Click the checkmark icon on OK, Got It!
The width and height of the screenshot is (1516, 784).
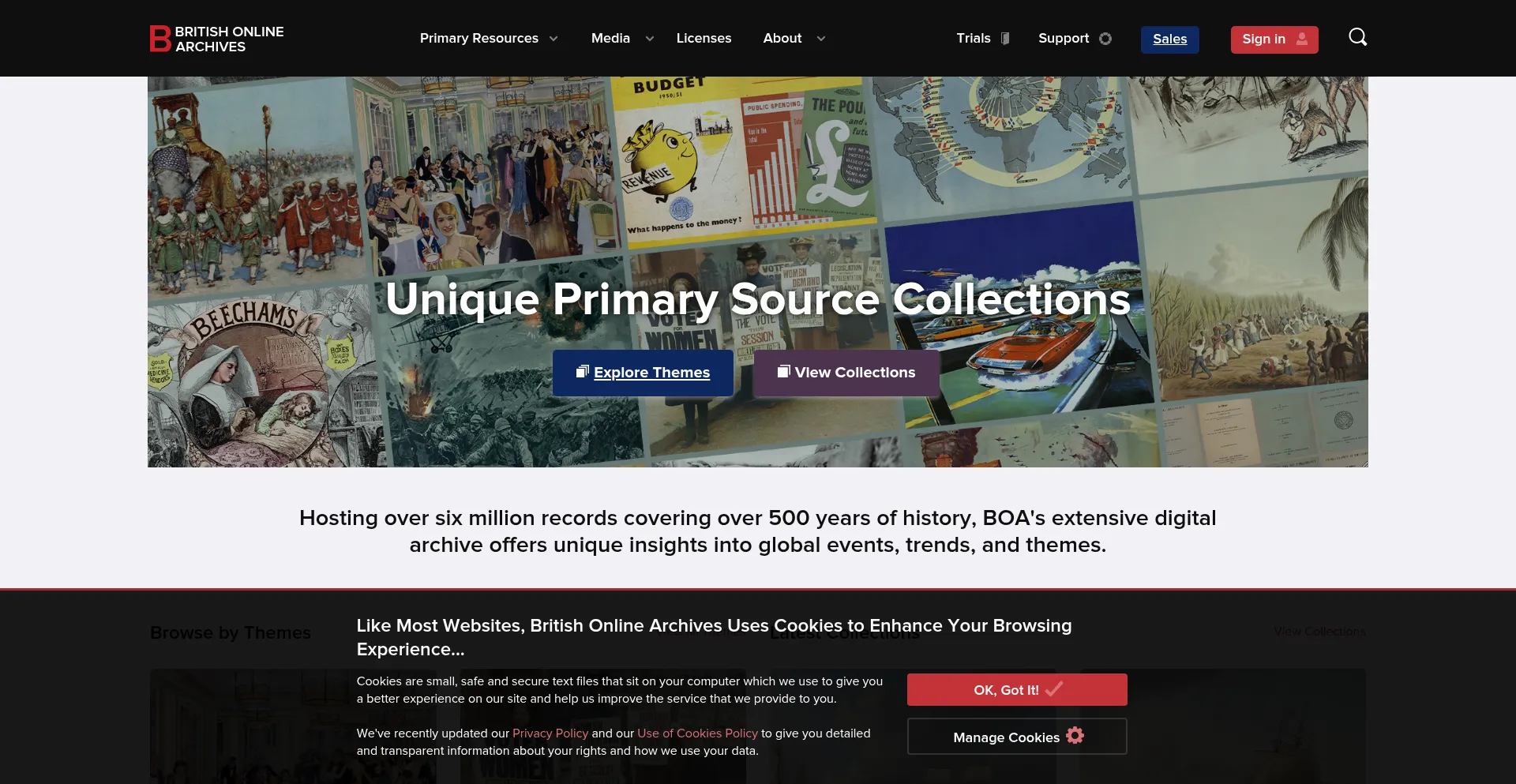[1054, 688]
